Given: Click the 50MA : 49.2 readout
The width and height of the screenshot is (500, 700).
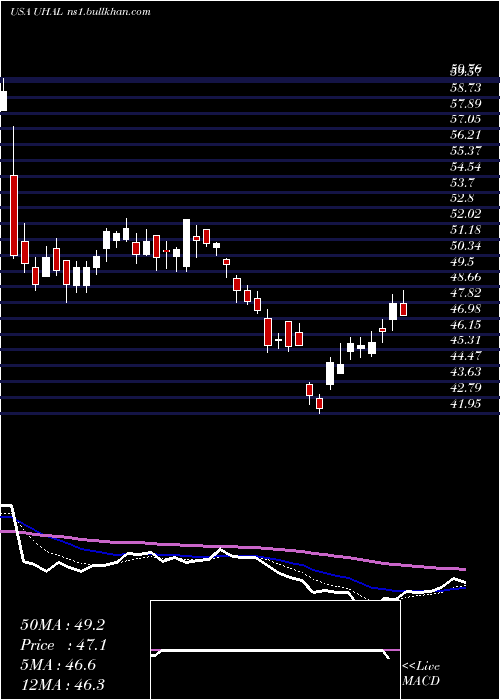Looking at the screenshot, I should (62, 625).
